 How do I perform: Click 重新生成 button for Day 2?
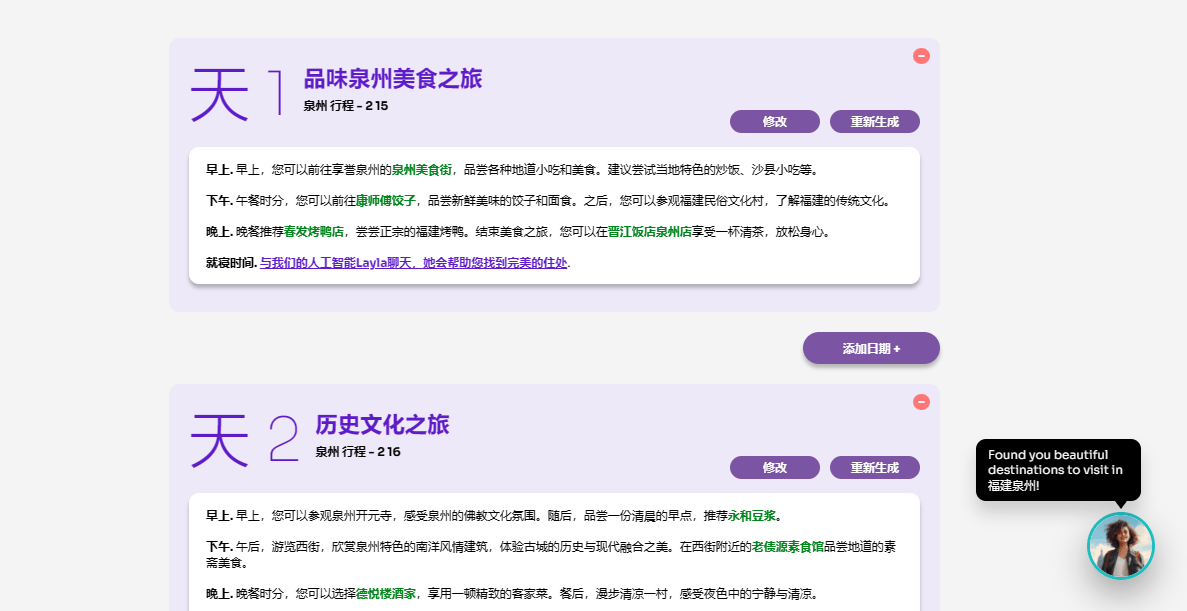pyautogui.click(x=874, y=468)
